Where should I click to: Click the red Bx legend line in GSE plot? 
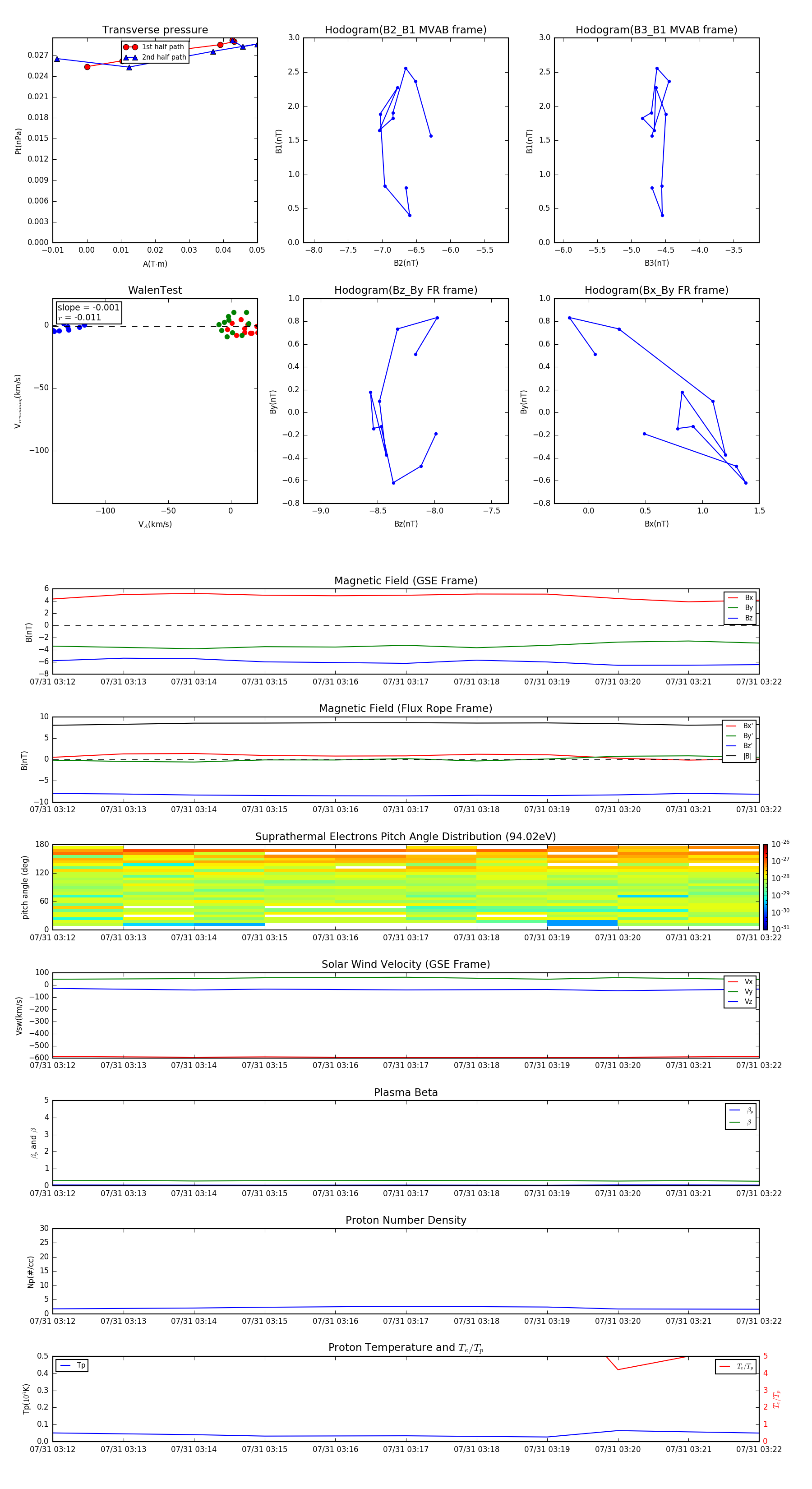click(x=733, y=598)
